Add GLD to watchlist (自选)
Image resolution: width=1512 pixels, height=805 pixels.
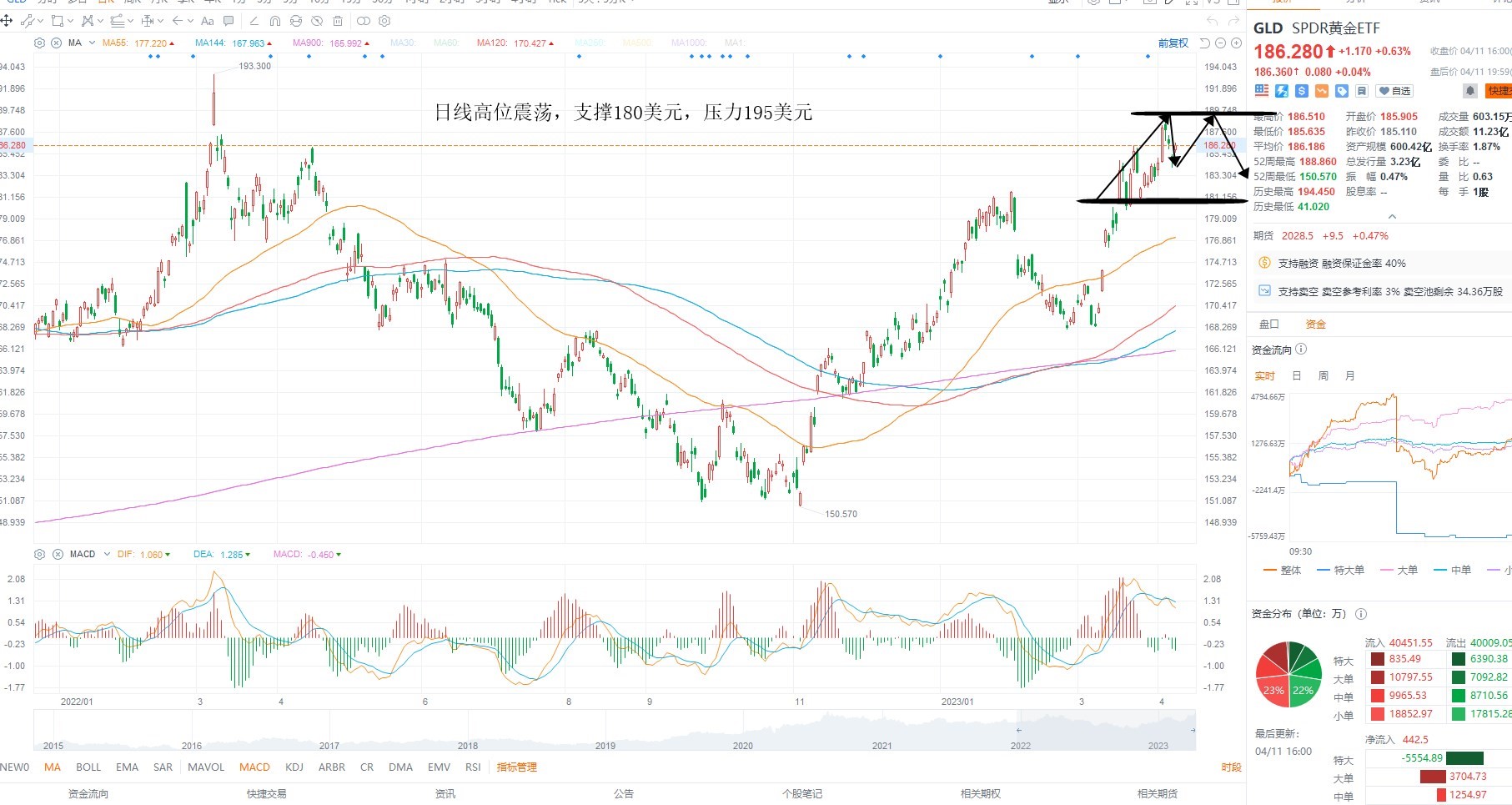(x=1394, y=90)
